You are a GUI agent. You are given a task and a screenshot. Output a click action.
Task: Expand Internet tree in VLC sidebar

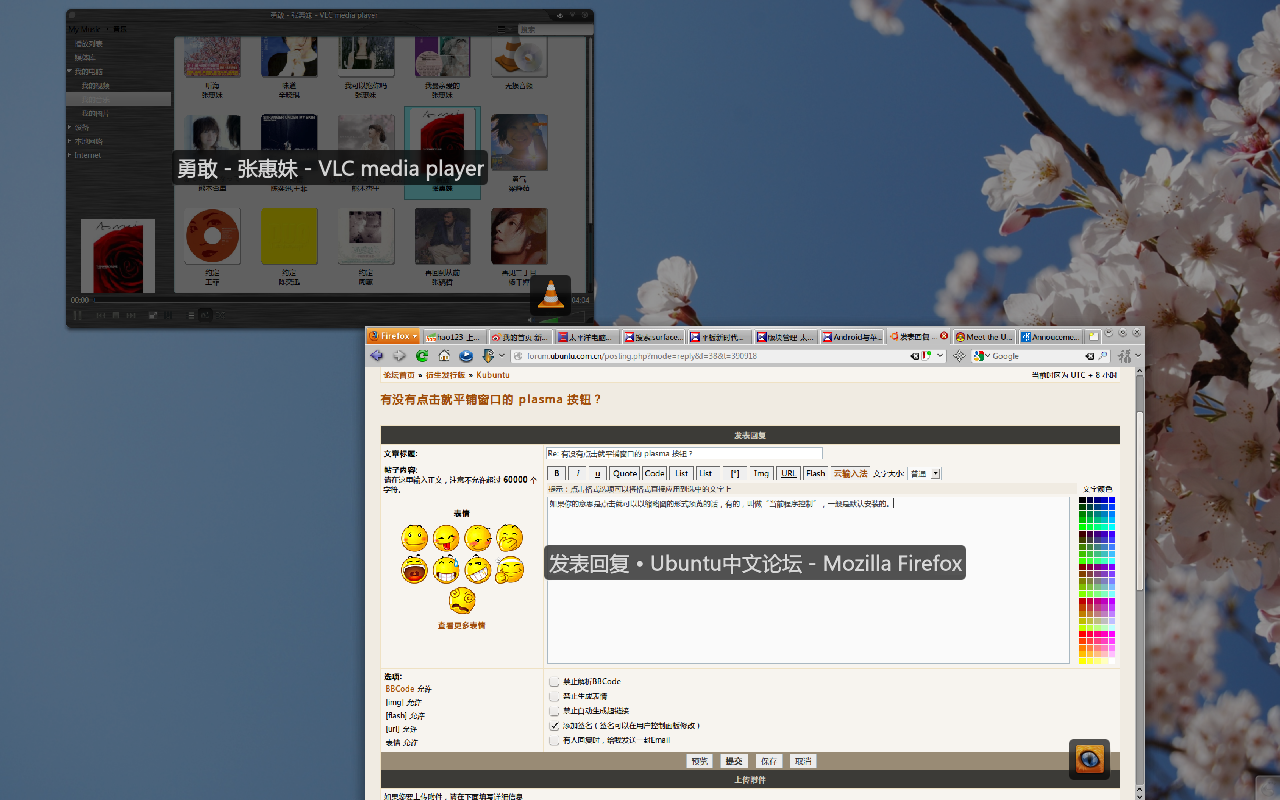70,155
